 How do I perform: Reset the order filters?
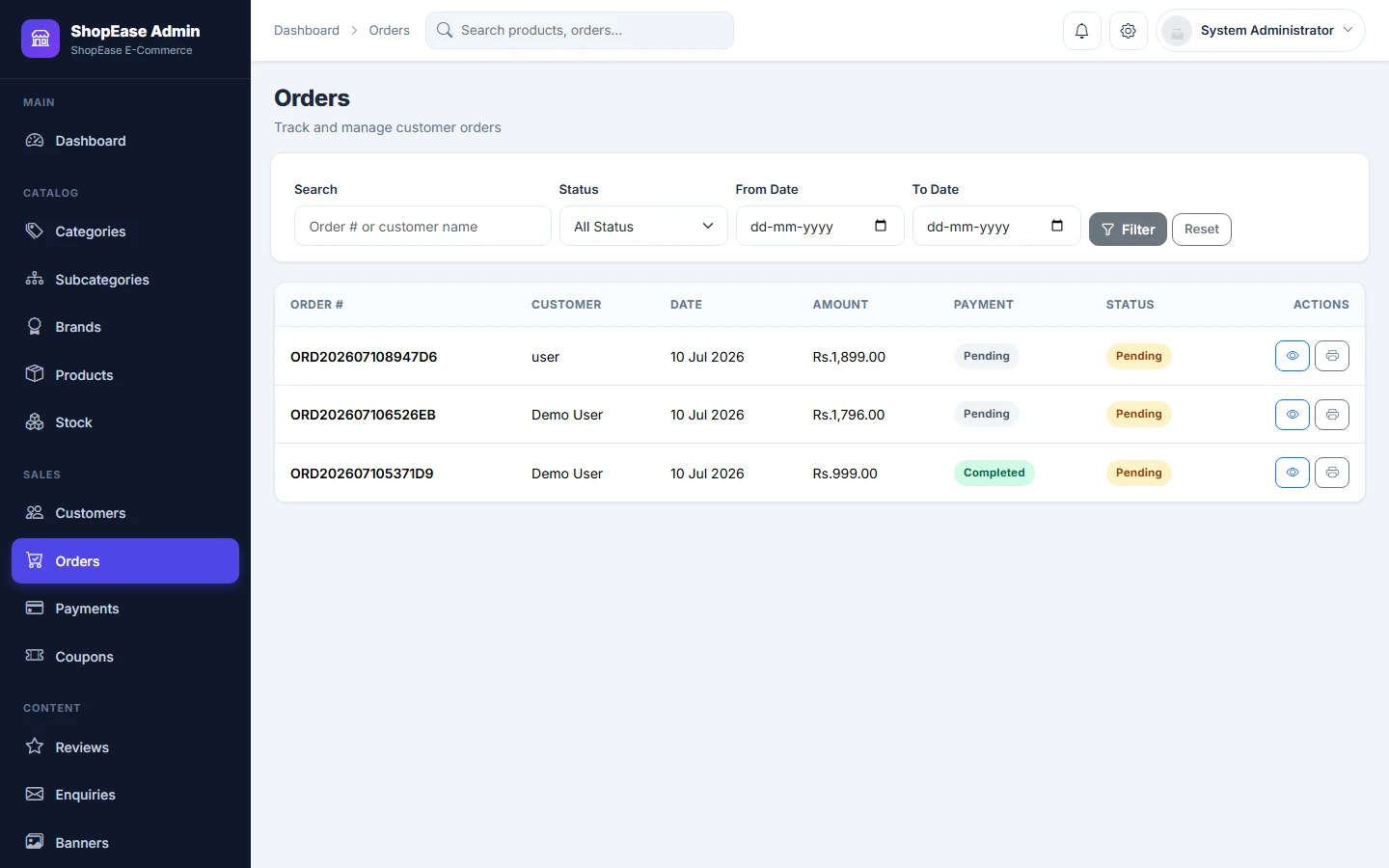(x=1202, y=230)
